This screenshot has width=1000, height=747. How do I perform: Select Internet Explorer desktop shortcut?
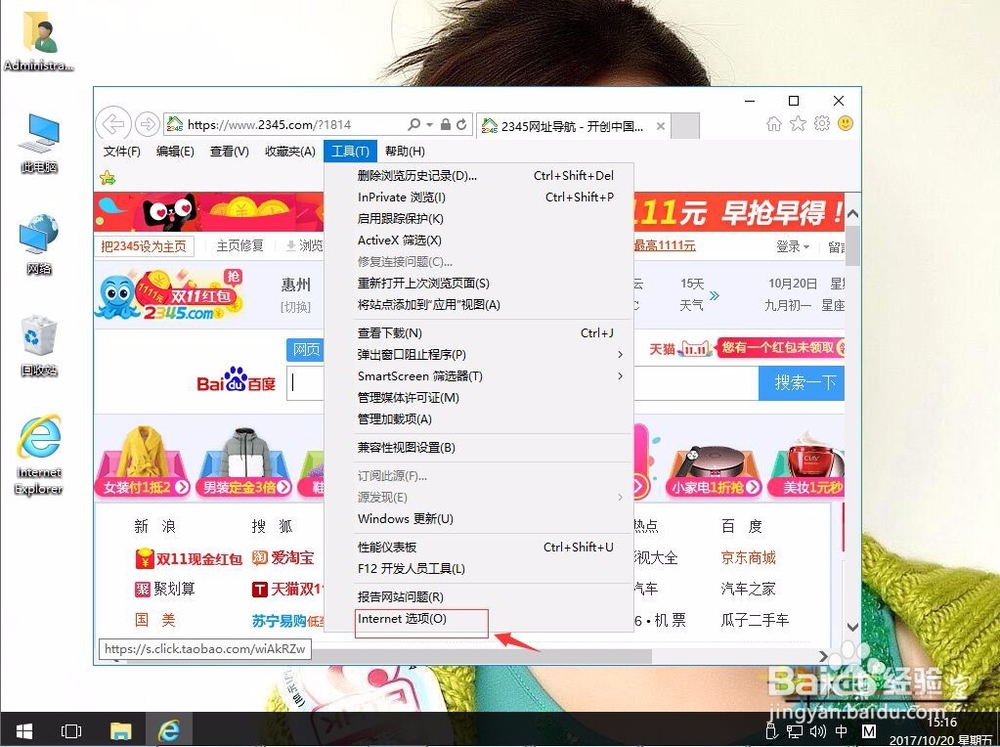40,455
